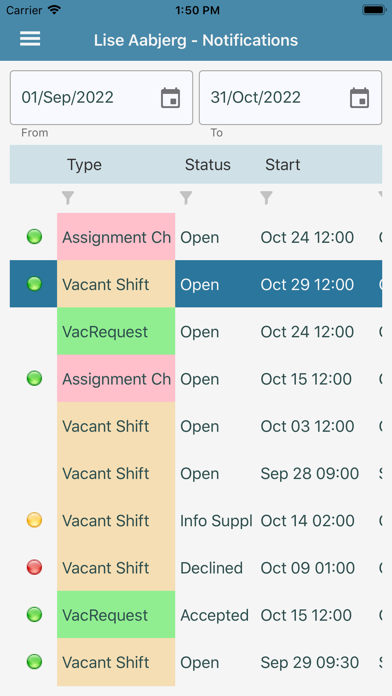Click pink Assignment Ch cell for Oct 15
Viewport: 392px width, 696px height.
pos(116,379)
